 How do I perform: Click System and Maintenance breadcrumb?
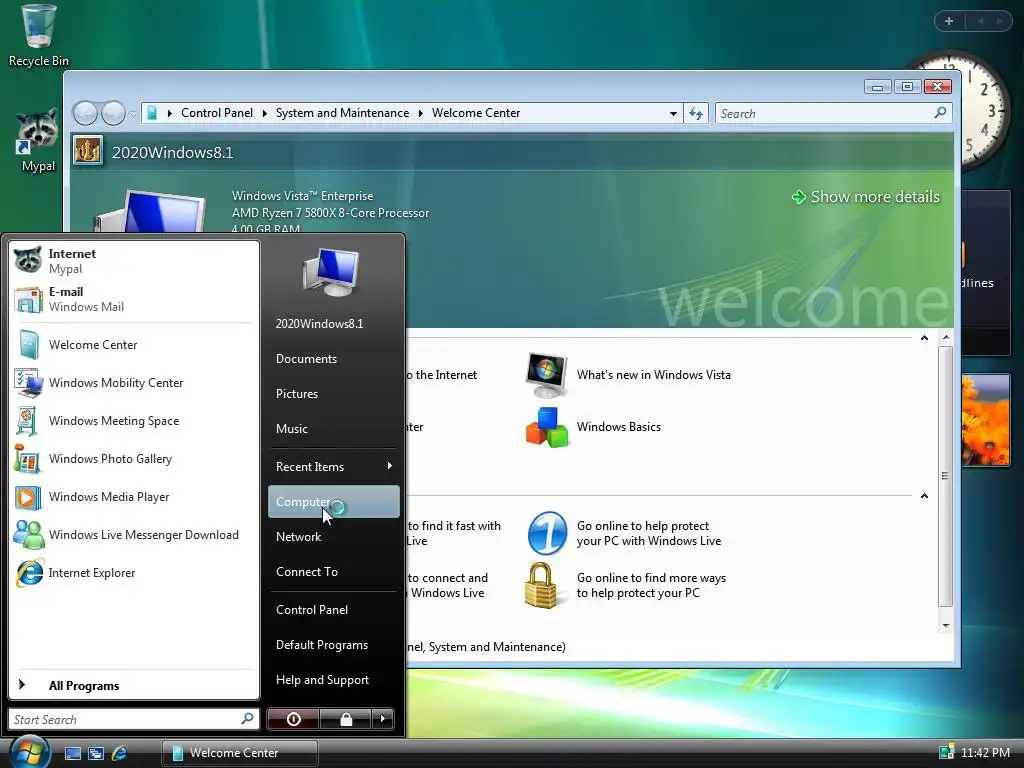coord(342,113)
